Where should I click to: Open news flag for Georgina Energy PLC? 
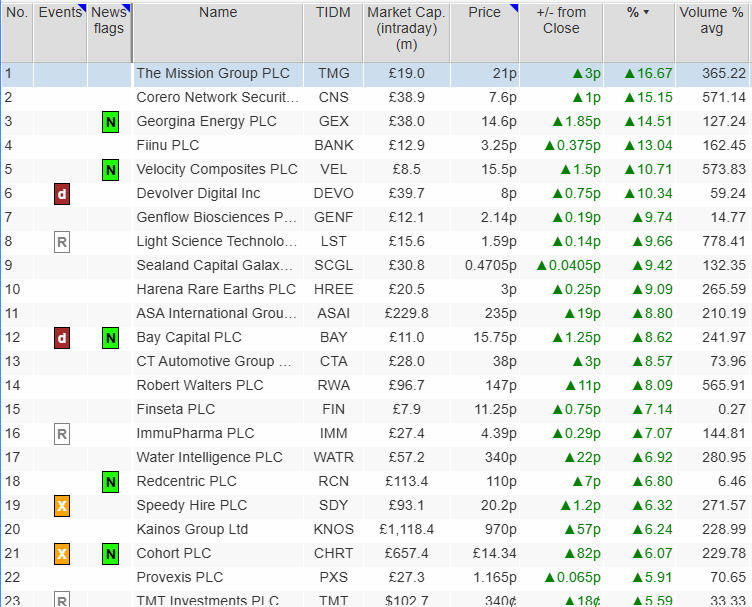tap(110, 122)
